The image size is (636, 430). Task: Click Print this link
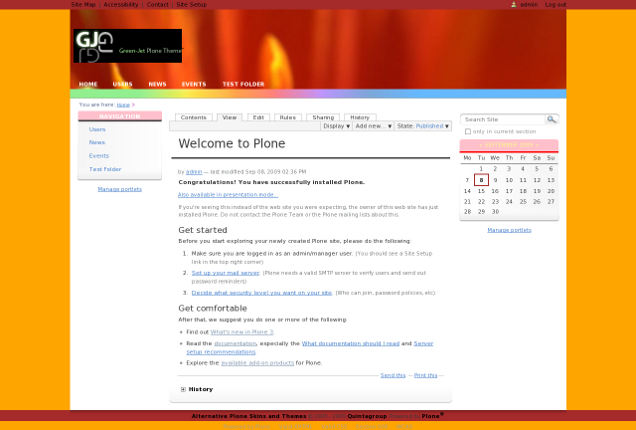(x=425, y=375)
